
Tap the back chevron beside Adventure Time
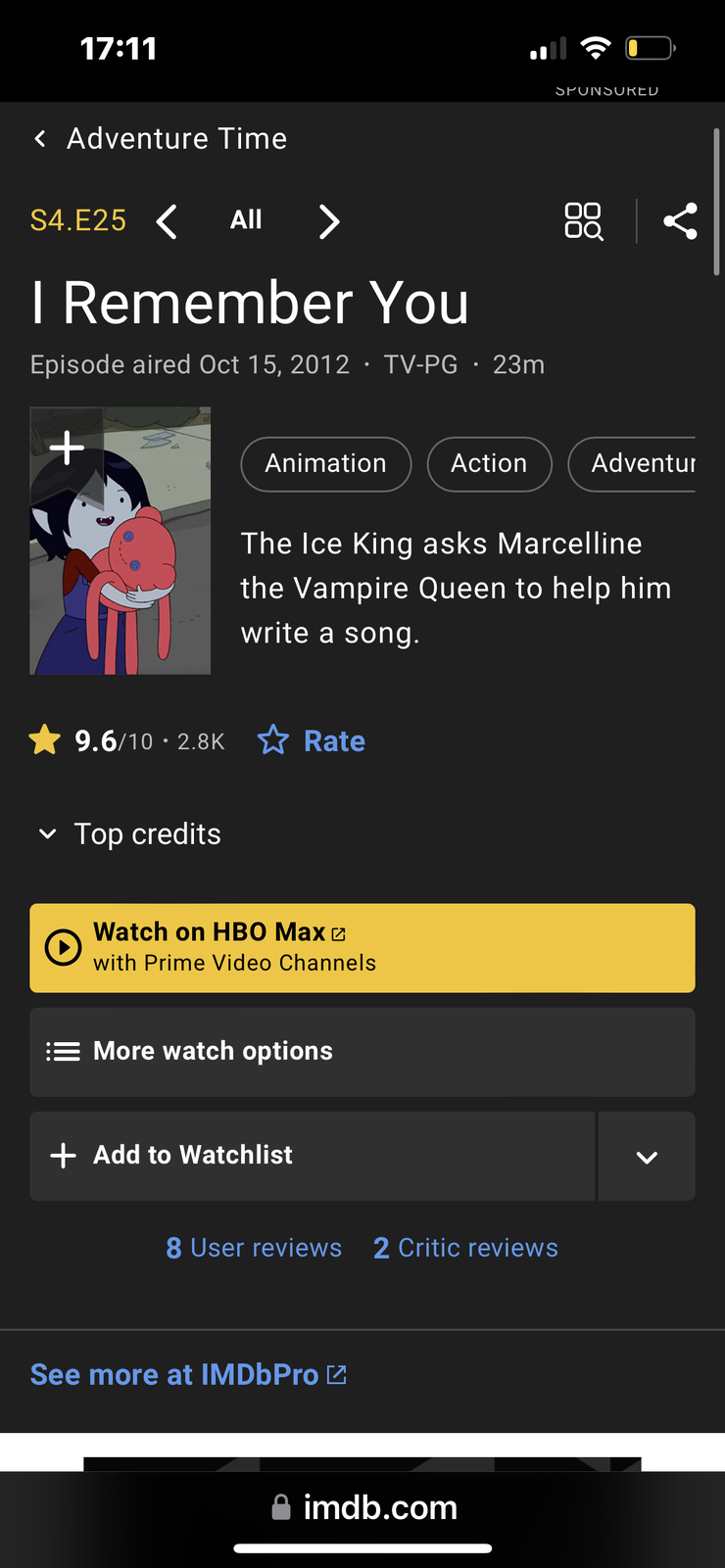(x=40, y=139)
